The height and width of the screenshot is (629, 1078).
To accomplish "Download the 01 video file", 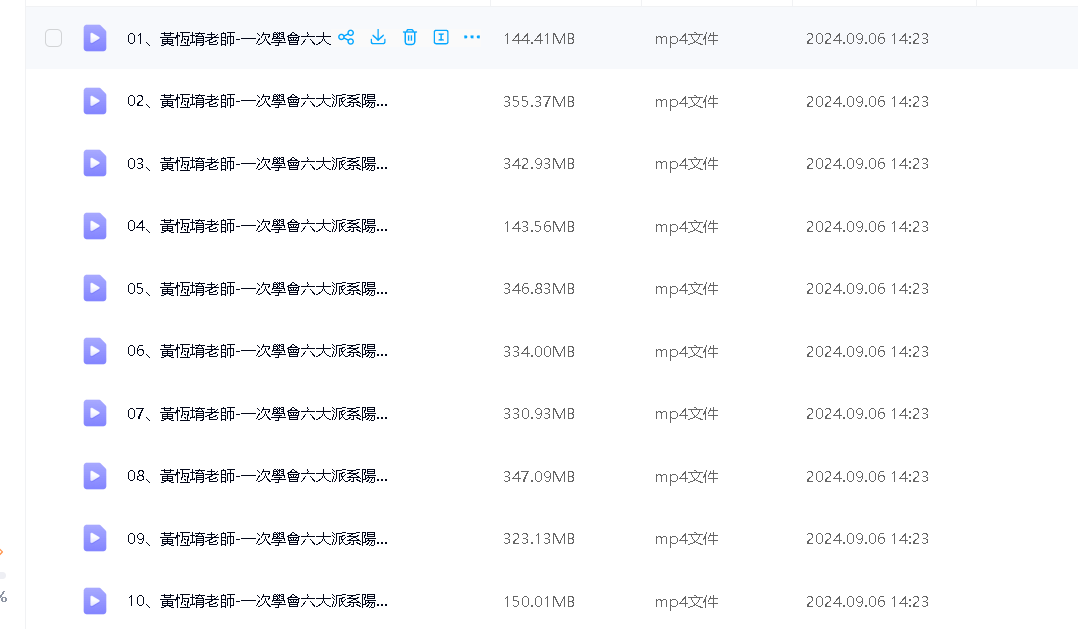I will click(x=378, y=38).
